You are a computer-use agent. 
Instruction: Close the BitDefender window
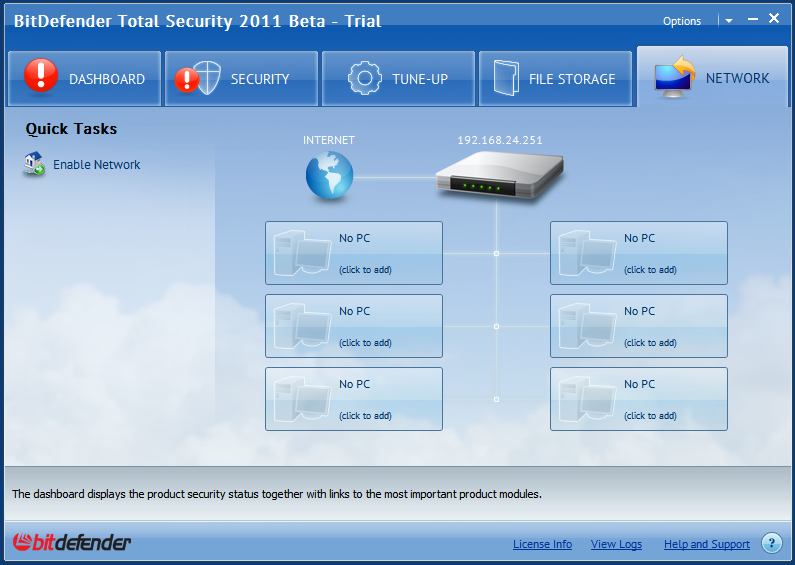click(774, 18)
